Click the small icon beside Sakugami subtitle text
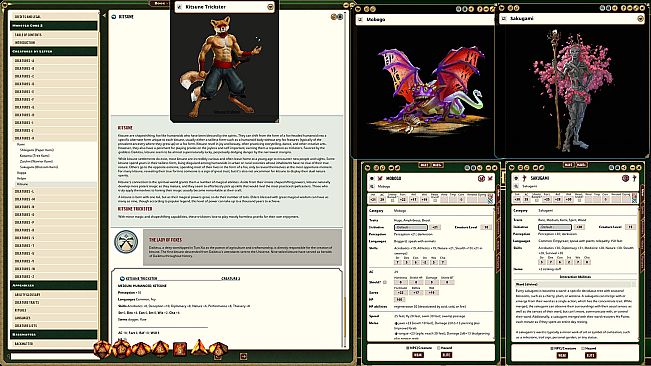The image size is (651, 366). tap(516, 186)
